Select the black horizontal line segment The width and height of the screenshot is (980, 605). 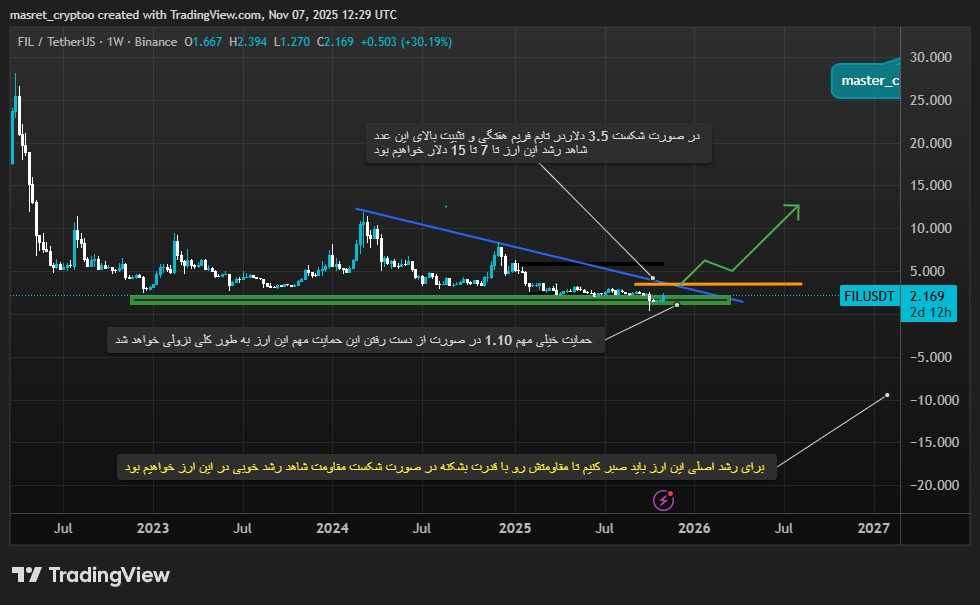point(590,264)
